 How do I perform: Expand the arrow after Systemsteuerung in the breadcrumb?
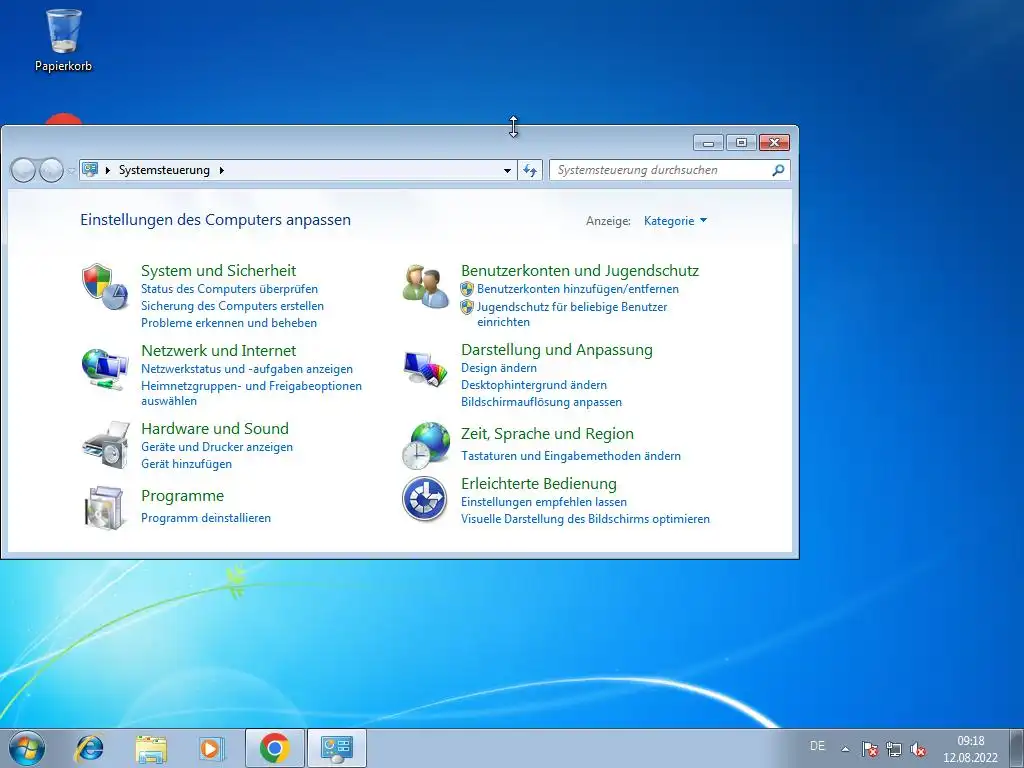pyautogui.click(x=221, y=170)
